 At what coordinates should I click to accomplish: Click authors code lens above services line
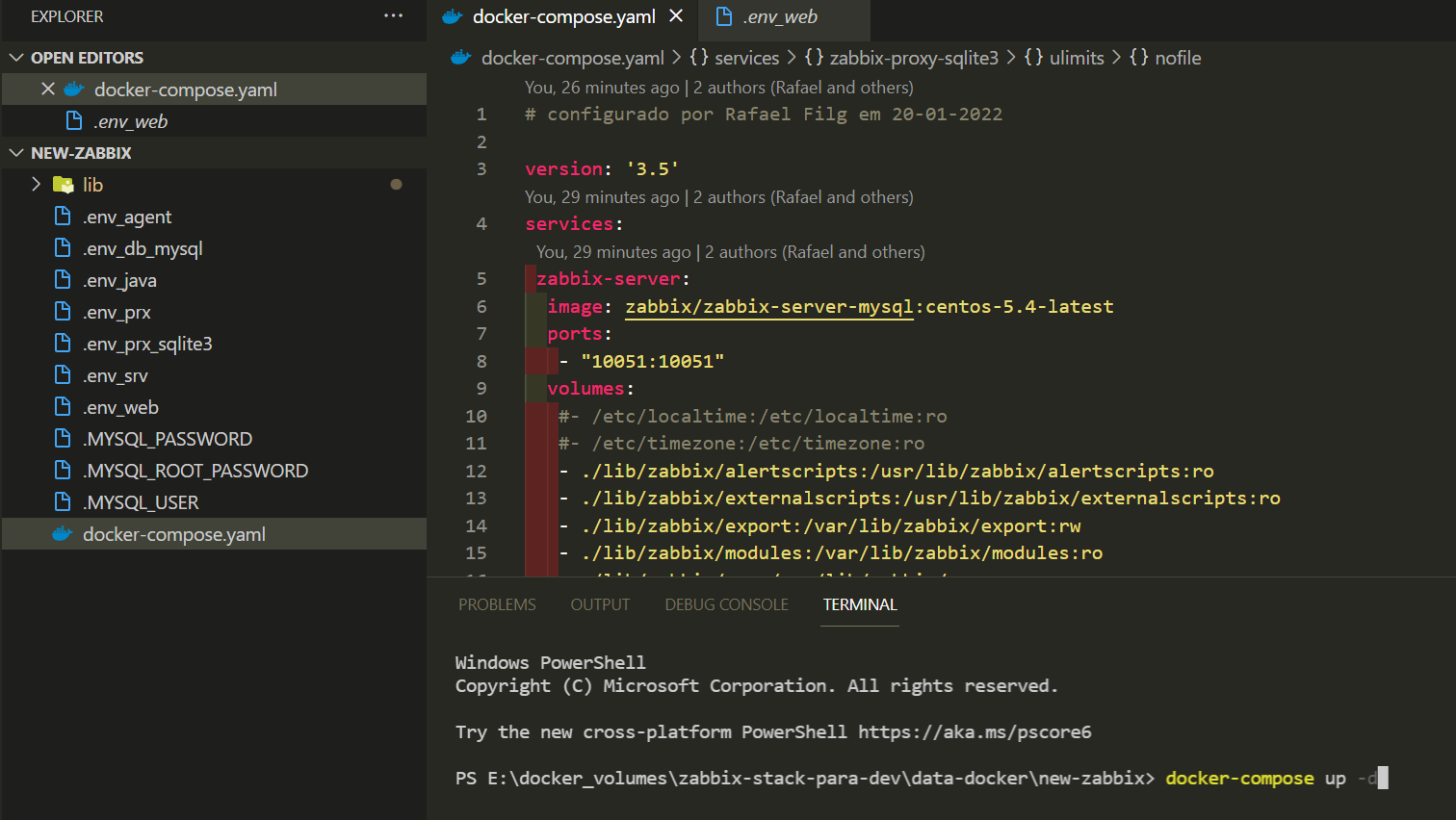point(718,197)
